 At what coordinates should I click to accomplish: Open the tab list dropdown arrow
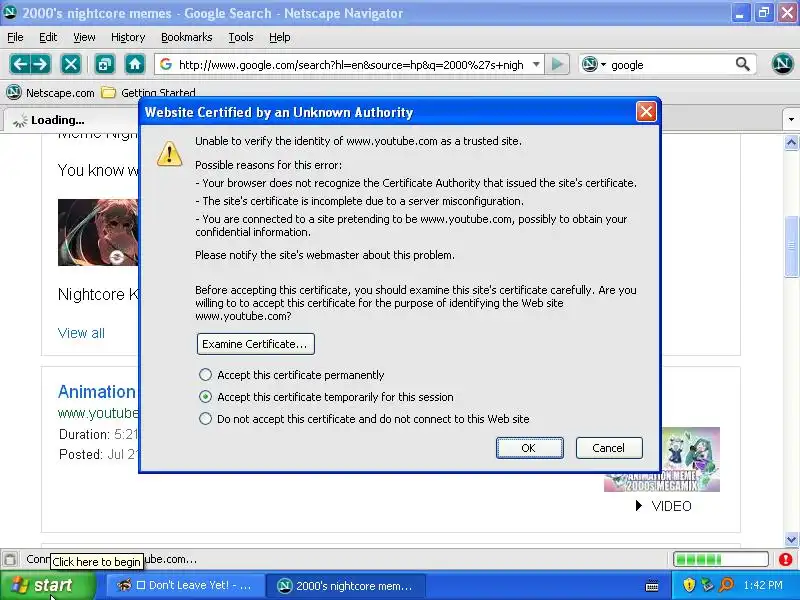click(791, 120)
